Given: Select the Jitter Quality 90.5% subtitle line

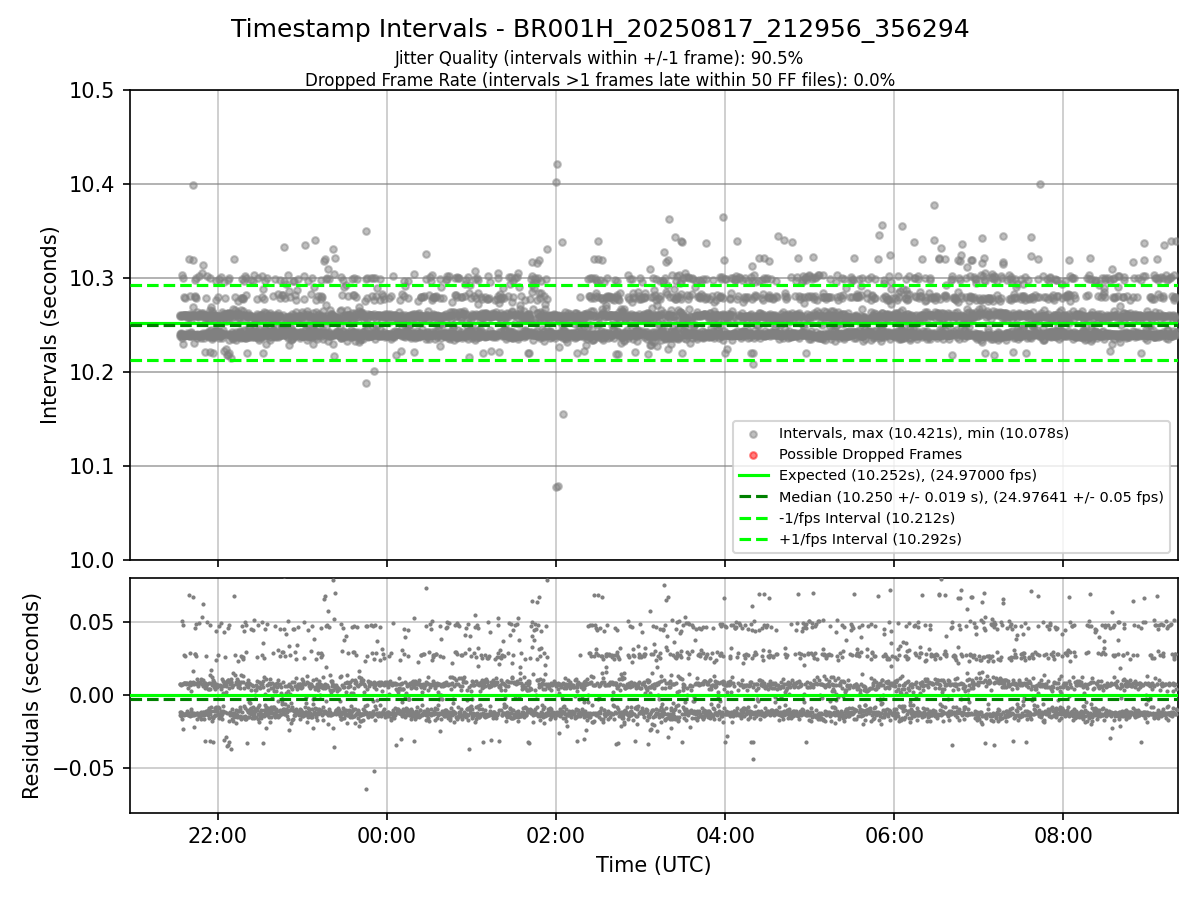Looking at the screenshot, I should pyautogui.click(x=599, y=58).
